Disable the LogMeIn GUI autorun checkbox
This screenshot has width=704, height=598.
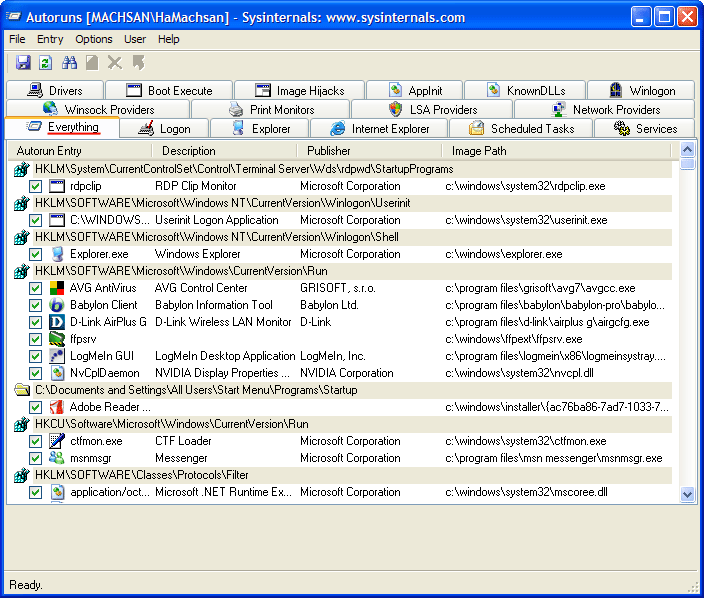(x=36, y=356)
